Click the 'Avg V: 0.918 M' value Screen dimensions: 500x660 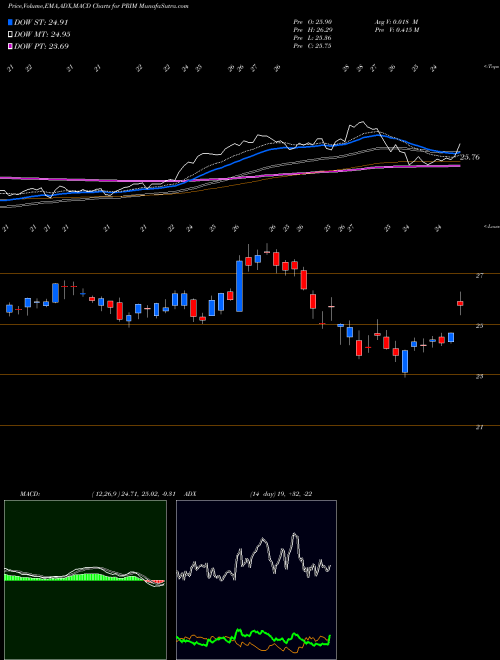coord(396,22)
